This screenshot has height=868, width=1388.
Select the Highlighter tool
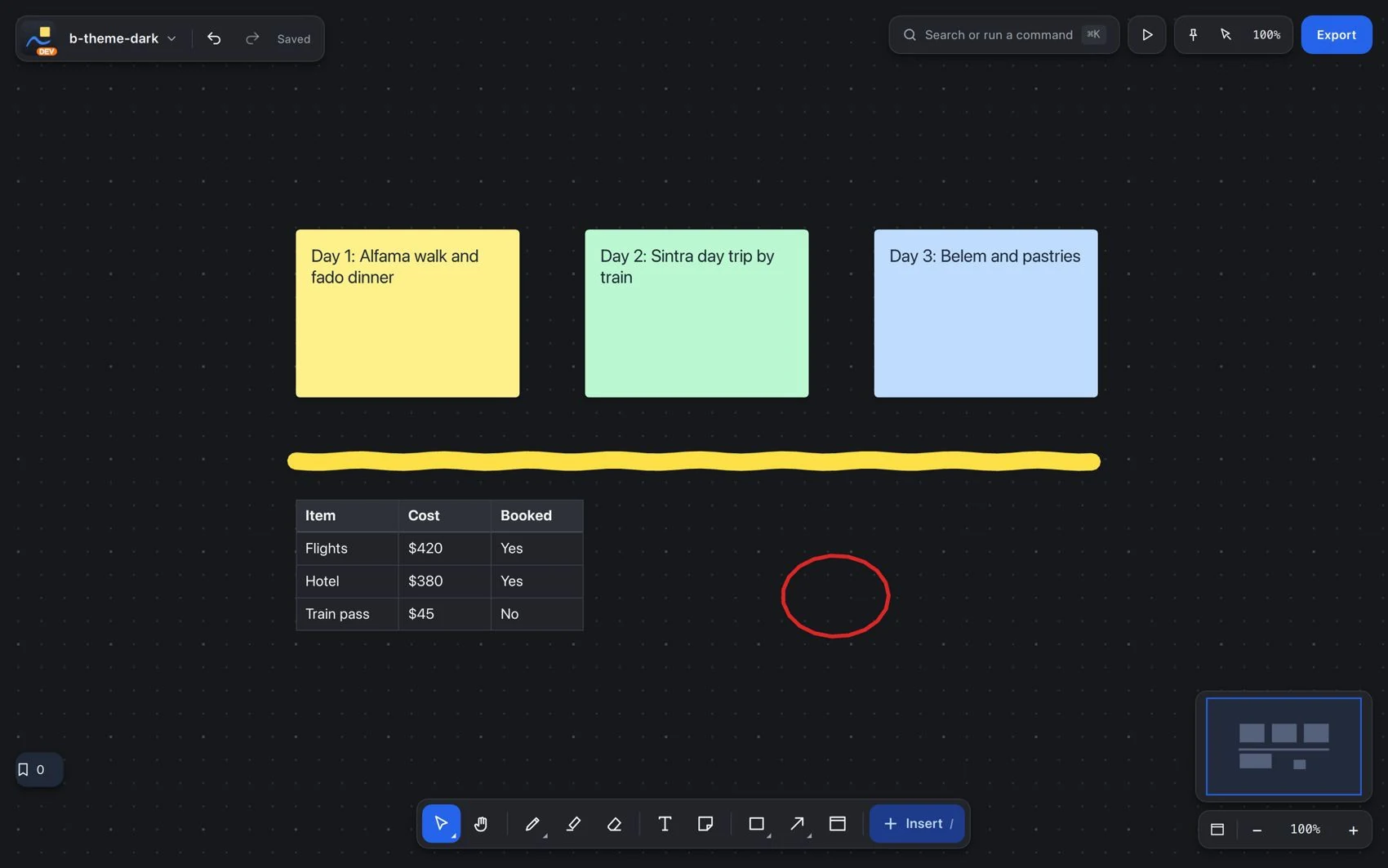tap(573, 824)
